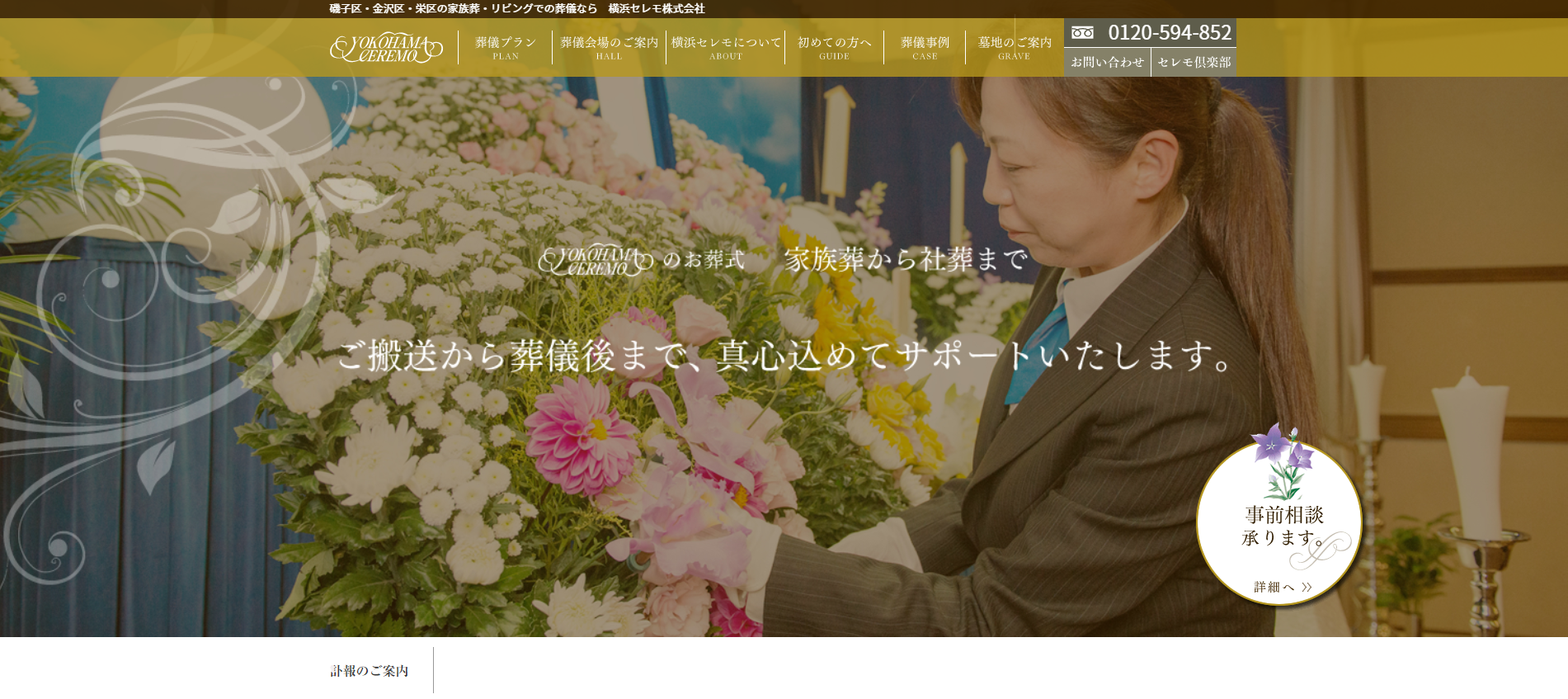The height and width of the screenshot is (699, 1568).
Task: Follow the 詳細へ link in badge
Action: click(x=1283, y=587)
